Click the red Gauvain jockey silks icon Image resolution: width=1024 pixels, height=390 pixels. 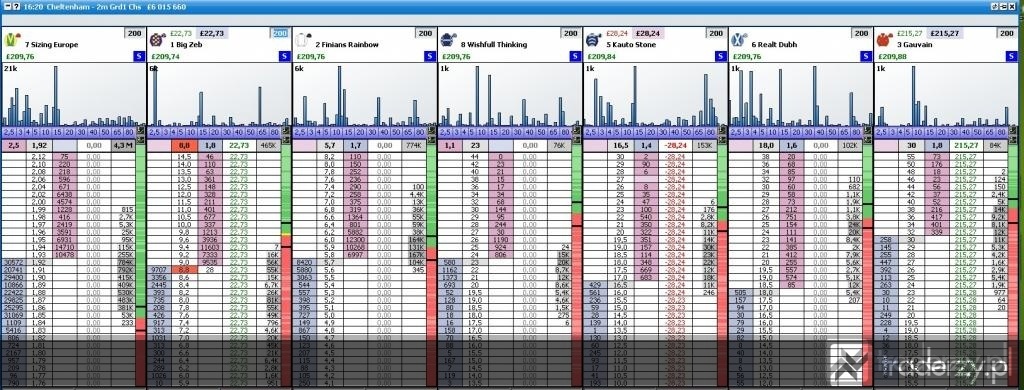click(x=884, y=40)
